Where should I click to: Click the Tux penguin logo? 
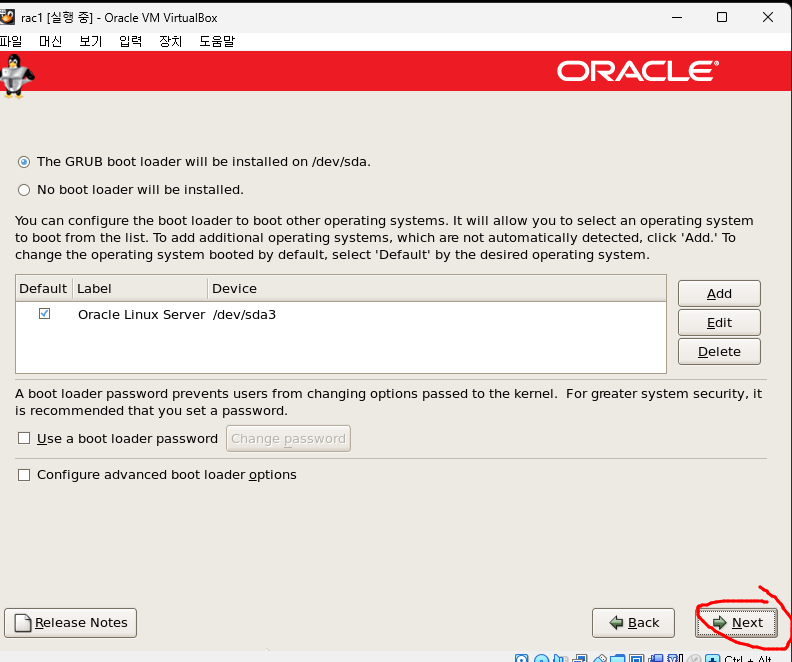tap(17, 76)
